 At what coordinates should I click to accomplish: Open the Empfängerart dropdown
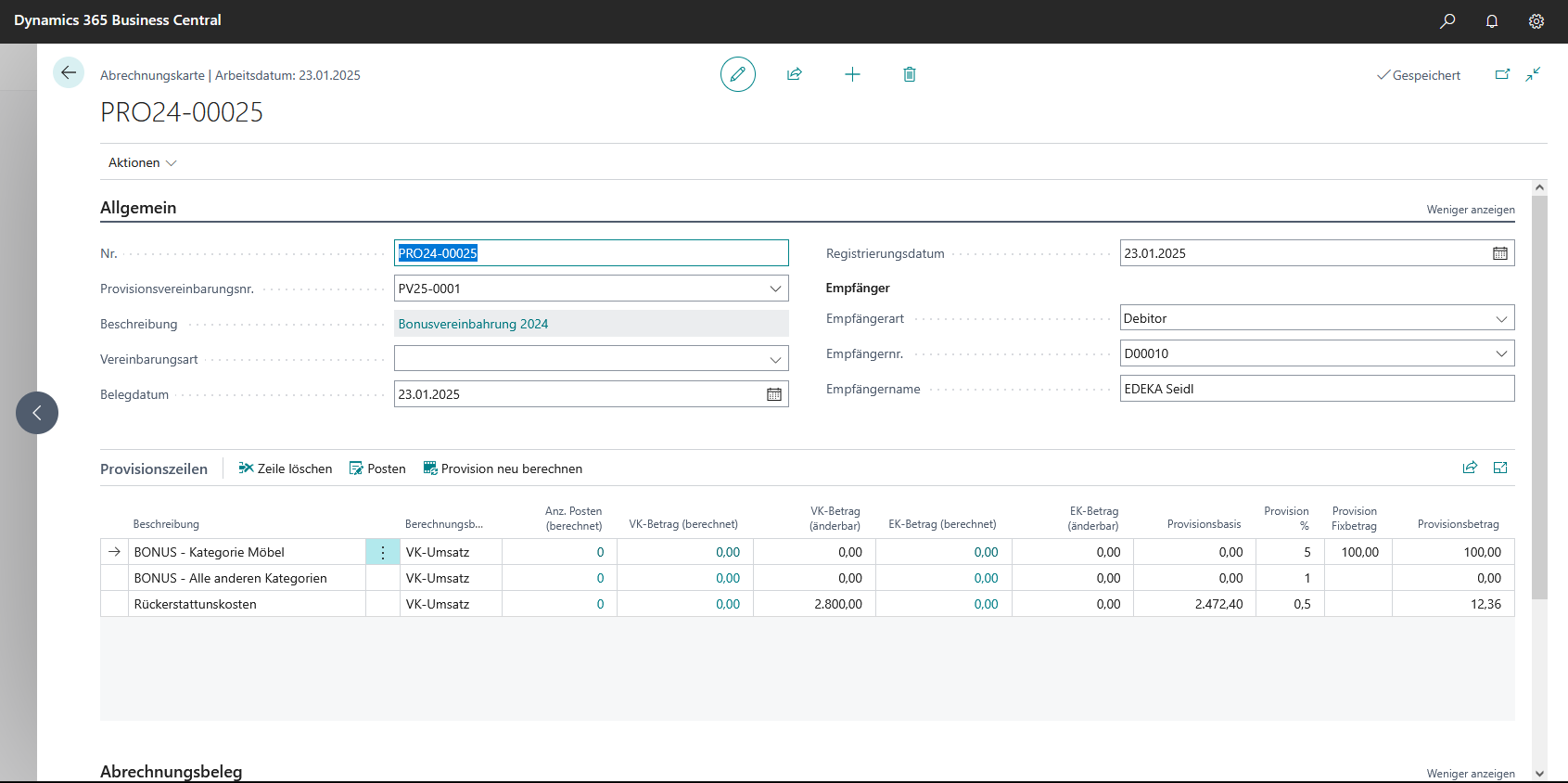[1501, 318]
